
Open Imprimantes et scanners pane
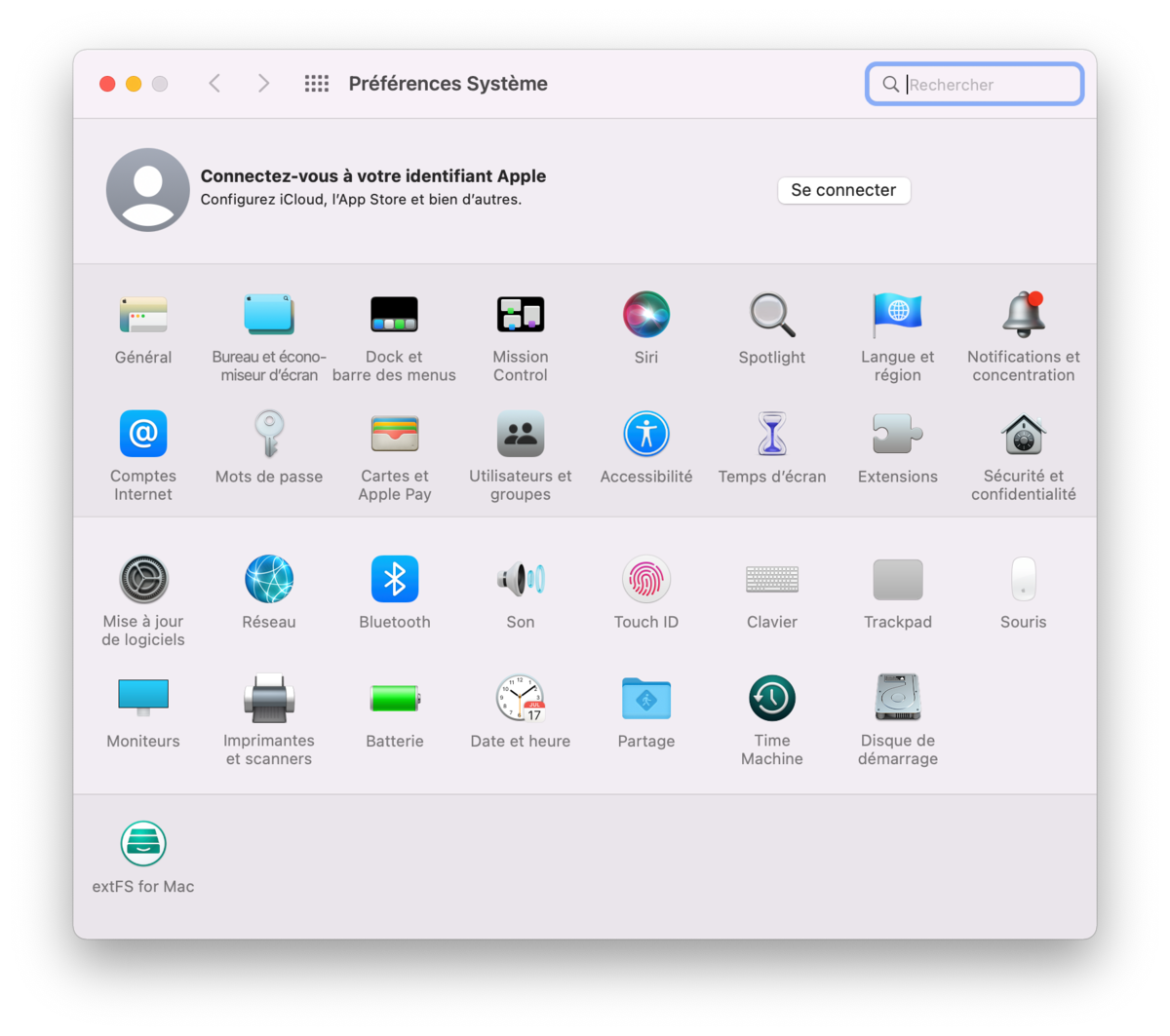[269, 698]
